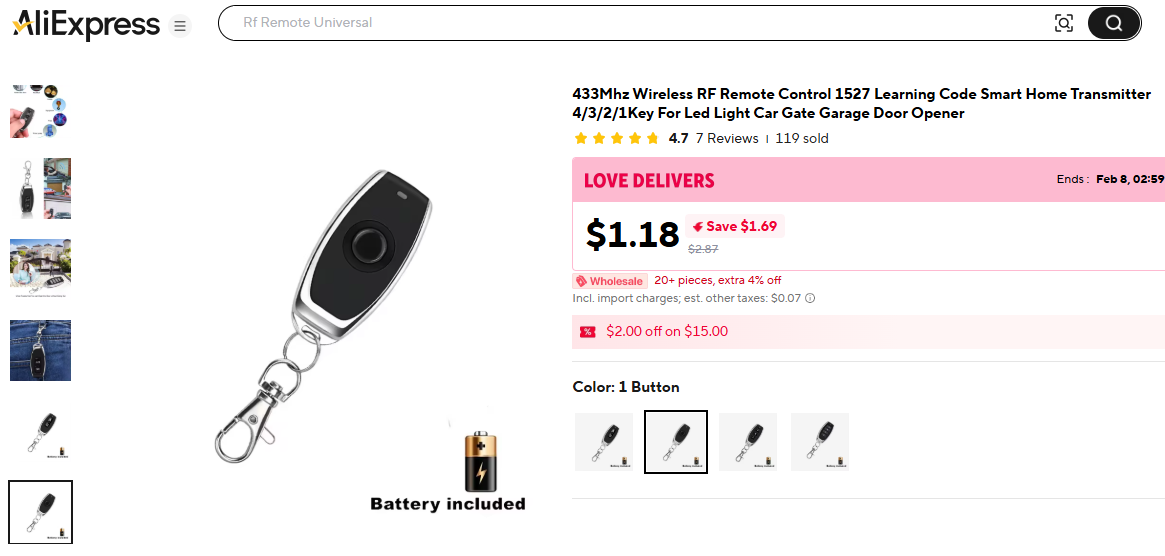This screenshot has width=1165, height=556.
Task: Select the fourth color variant thumbnail
Action: 820,441
